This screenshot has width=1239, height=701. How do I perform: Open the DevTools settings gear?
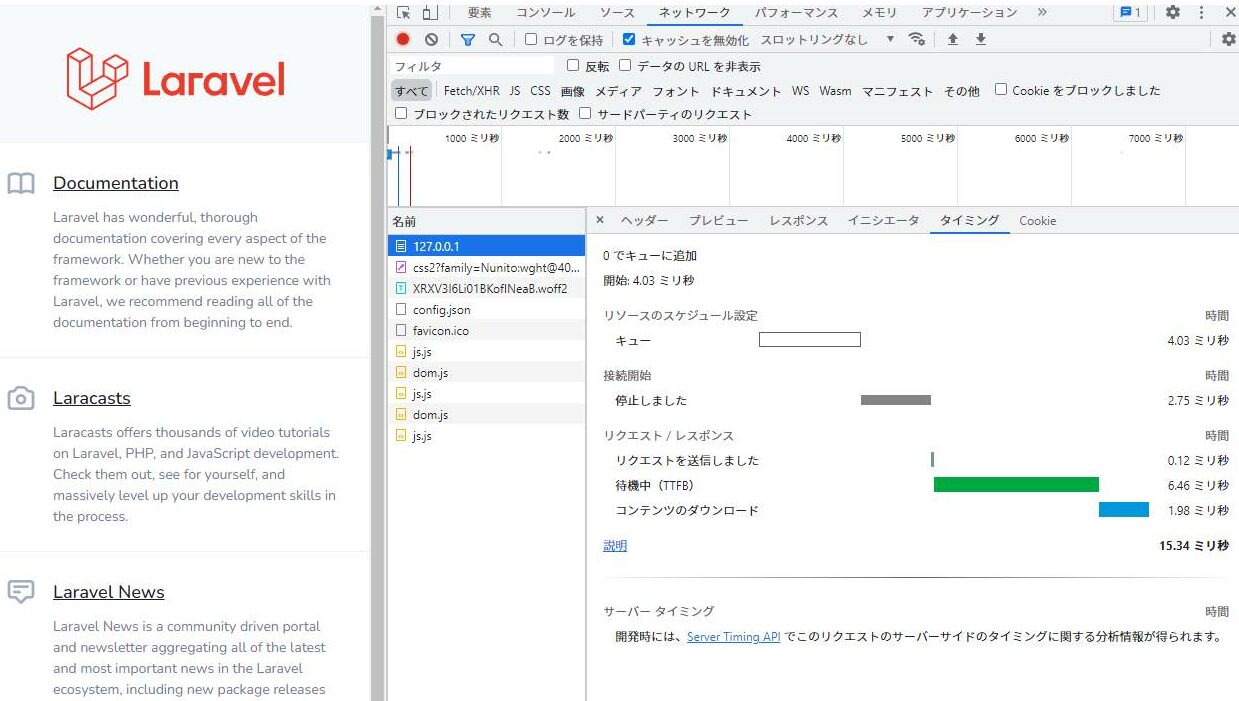(x=1173, y=13)
